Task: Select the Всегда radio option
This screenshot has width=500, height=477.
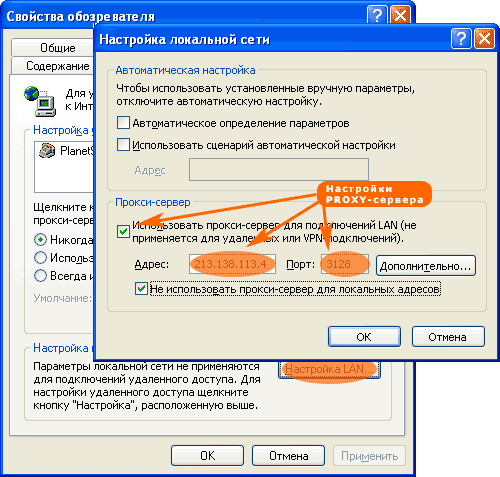Action: coord(40,276)
